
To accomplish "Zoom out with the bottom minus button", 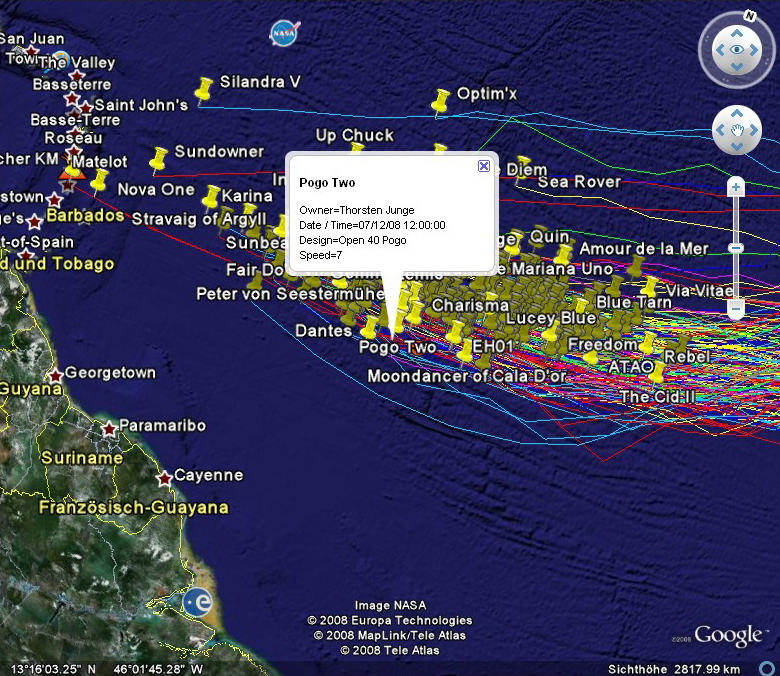I will coord(736,310).
